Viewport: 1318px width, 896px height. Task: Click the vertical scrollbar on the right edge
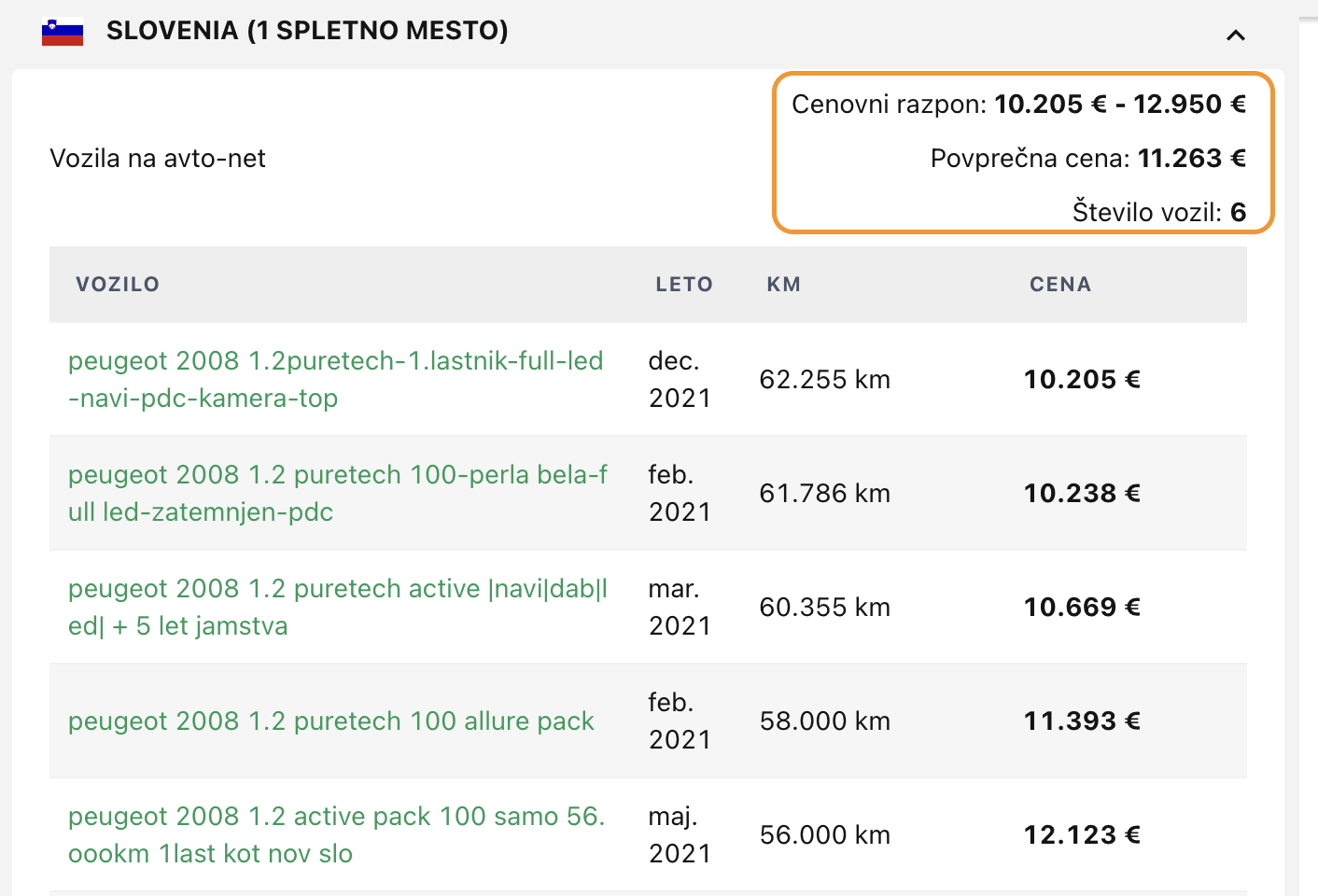pyautogui.click(x=1309, y=448)
